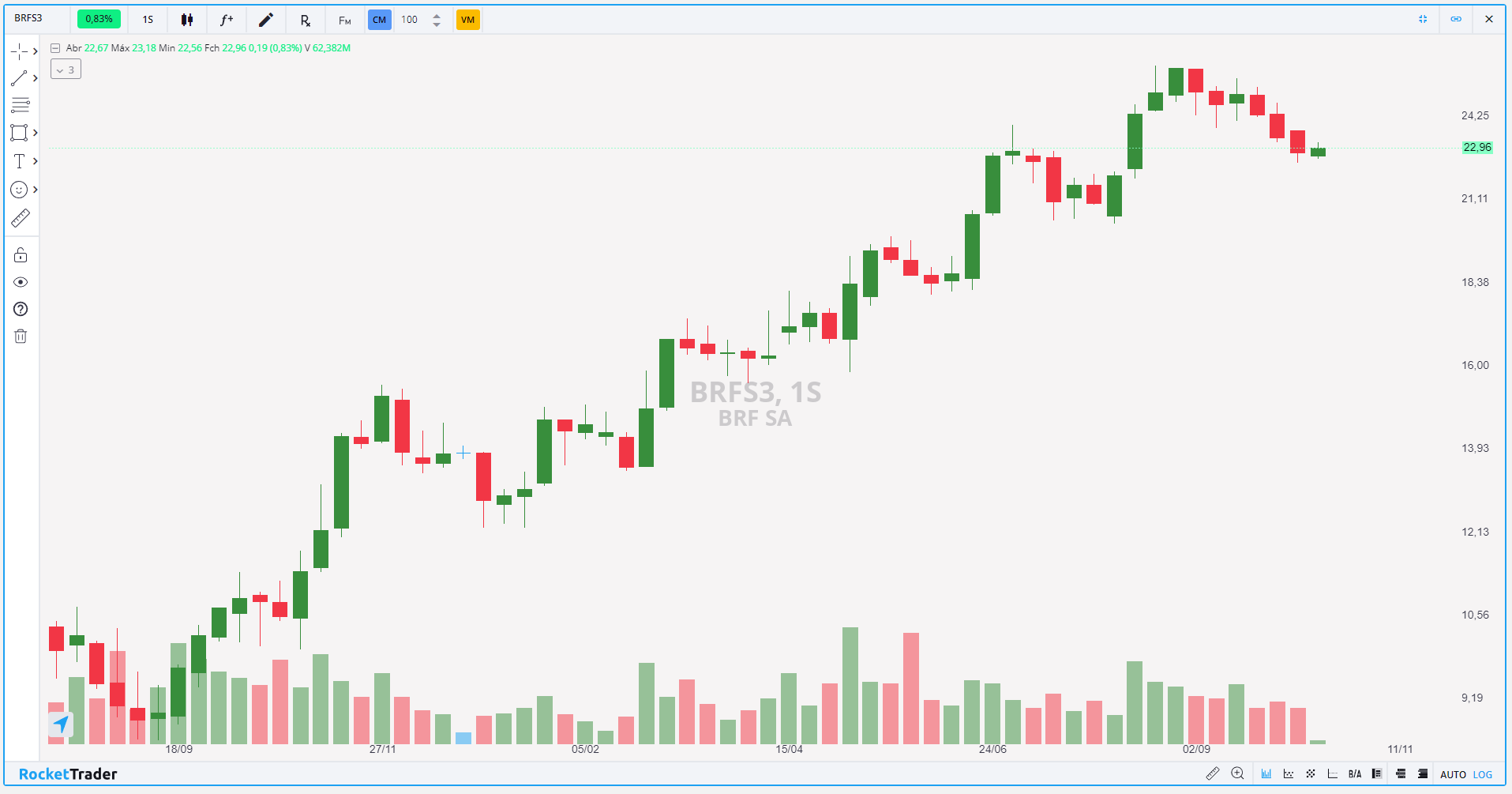Viewport: 1512px width, 794px height.
Task: Toggle the drawing lock icon
Action: coord(21,255)
